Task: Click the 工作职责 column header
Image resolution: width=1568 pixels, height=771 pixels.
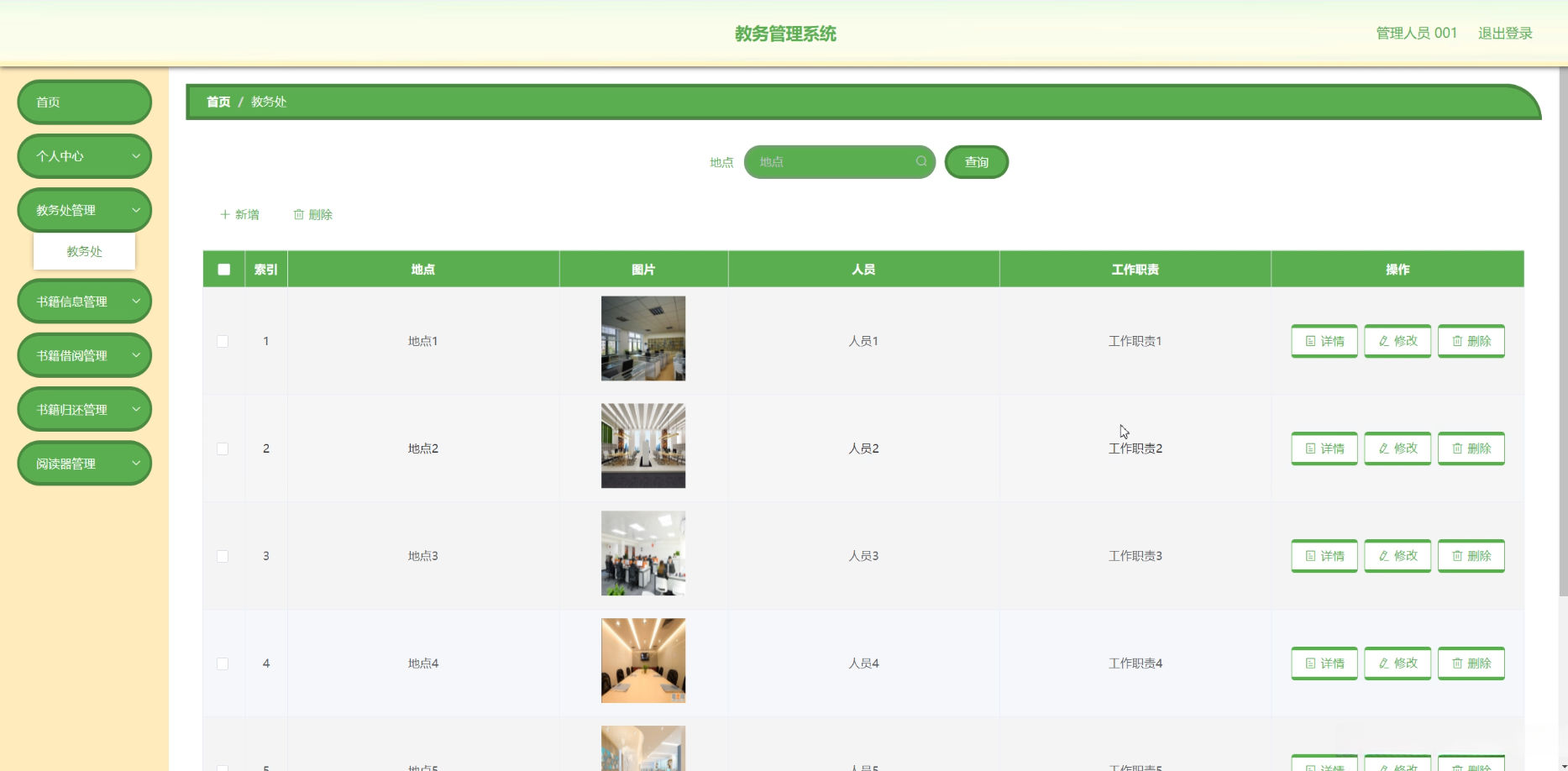Action: tap(1135, 270)
